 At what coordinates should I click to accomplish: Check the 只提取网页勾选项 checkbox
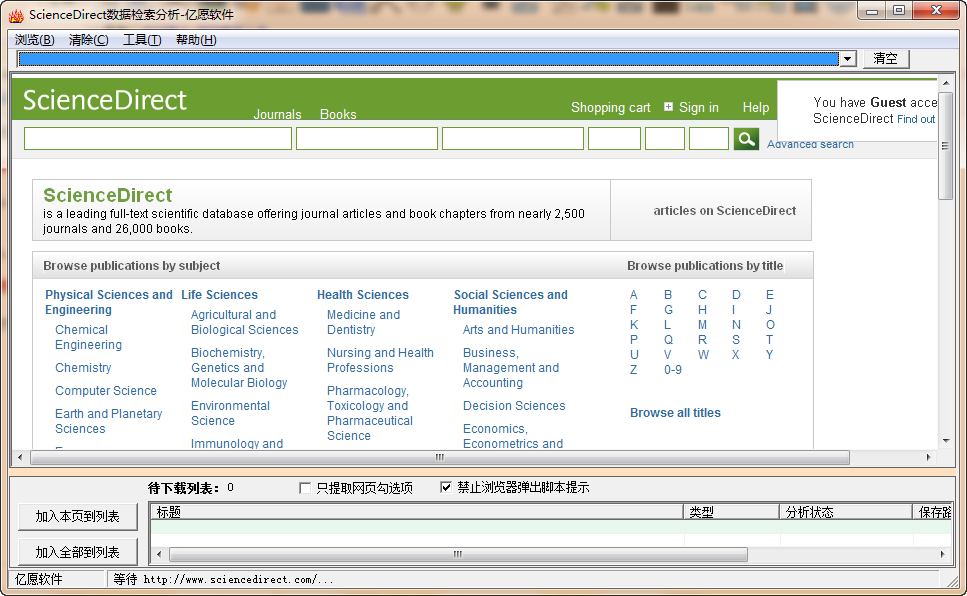(x=305, y=488)
